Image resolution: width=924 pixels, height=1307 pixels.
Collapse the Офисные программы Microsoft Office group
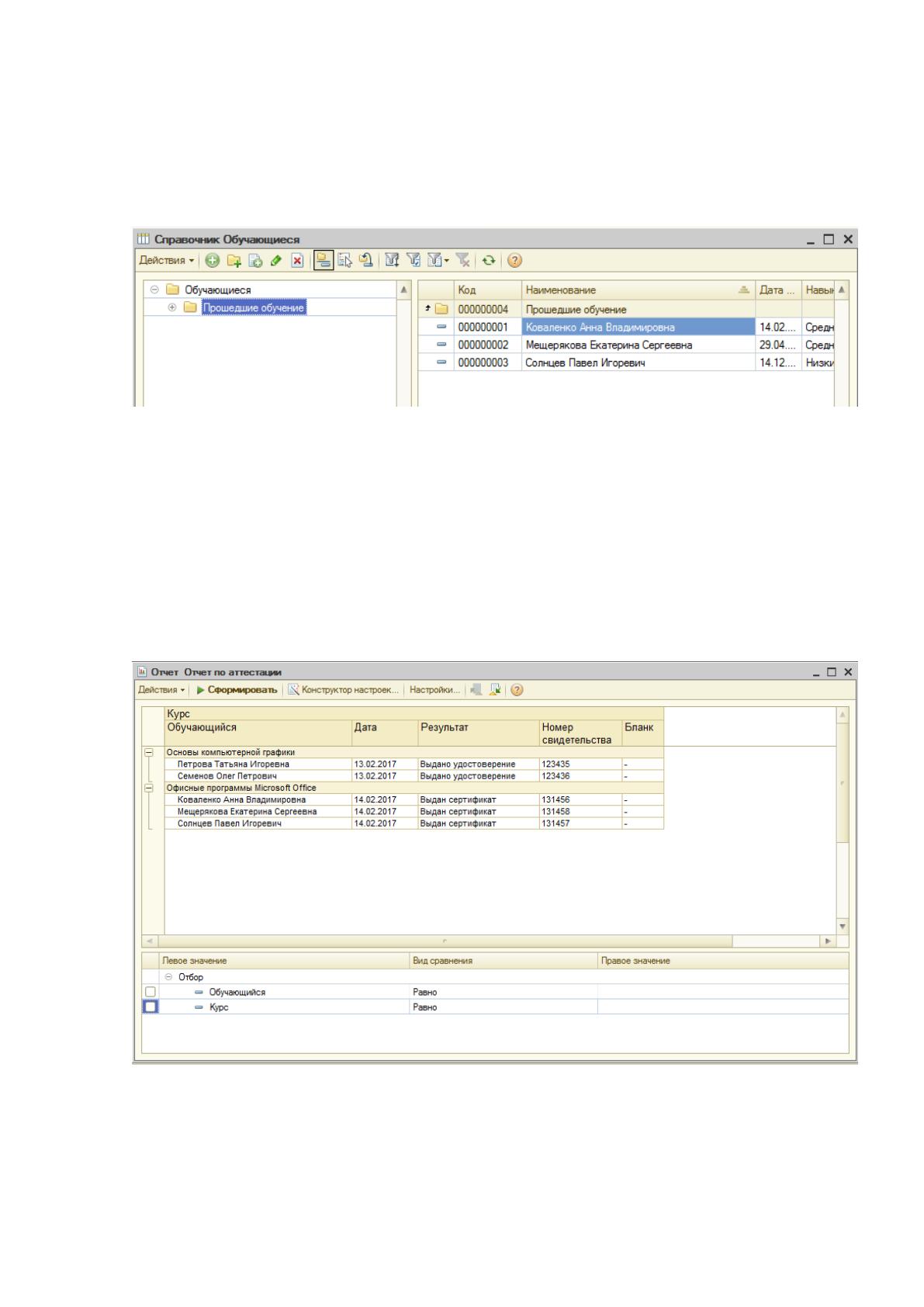coord(149,788)
